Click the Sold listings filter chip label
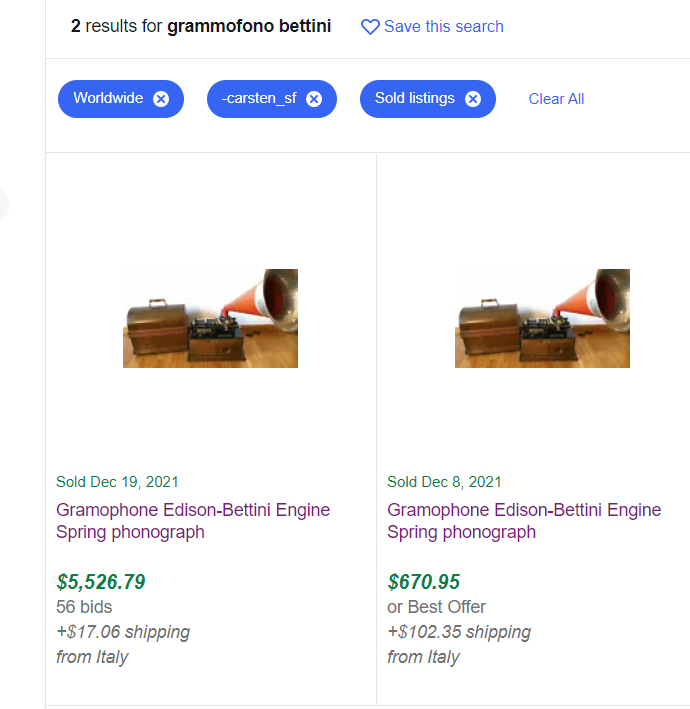Image resolution: width=690 pixels, height=709 pixels. 414,99
